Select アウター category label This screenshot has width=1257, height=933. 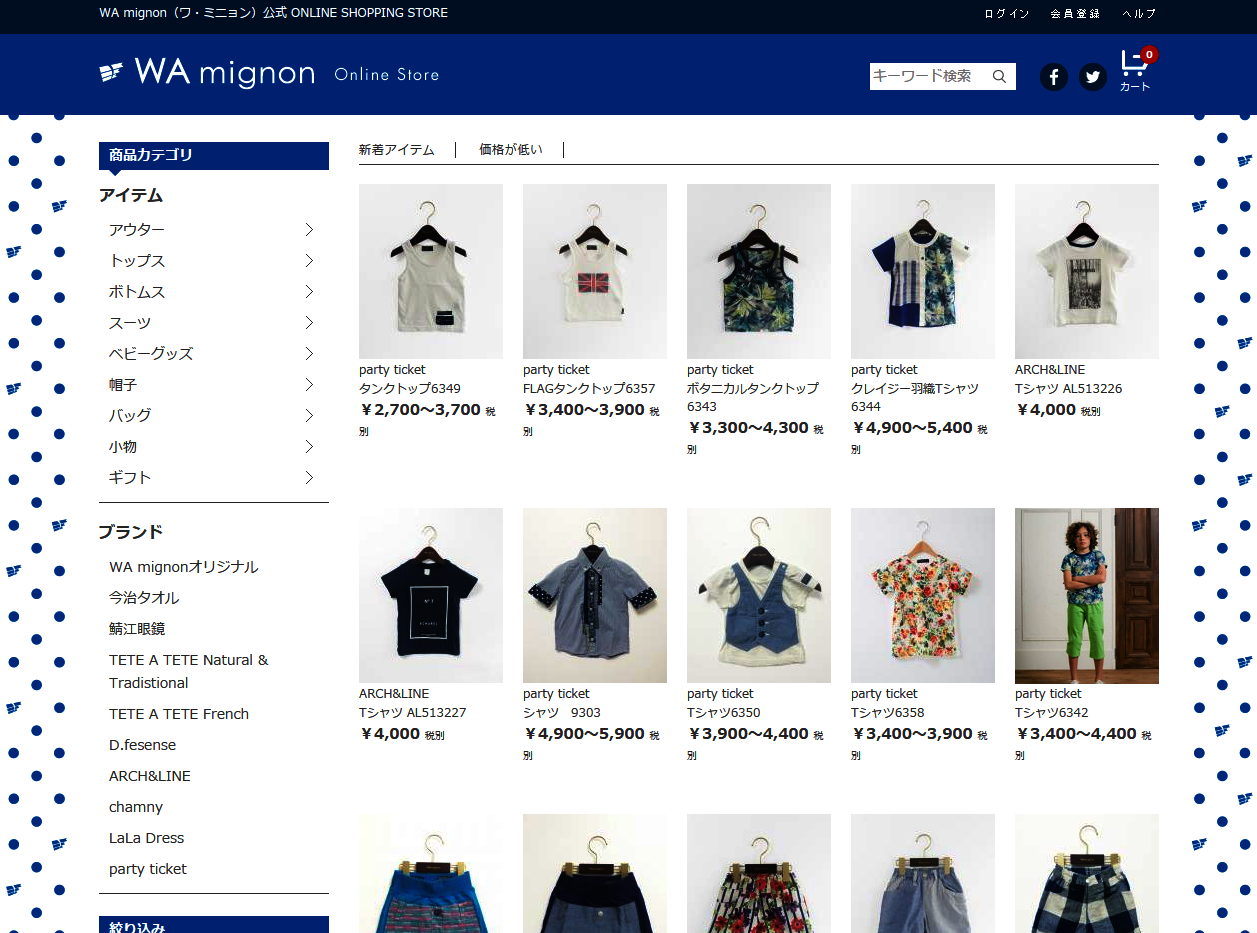point(137,230)
